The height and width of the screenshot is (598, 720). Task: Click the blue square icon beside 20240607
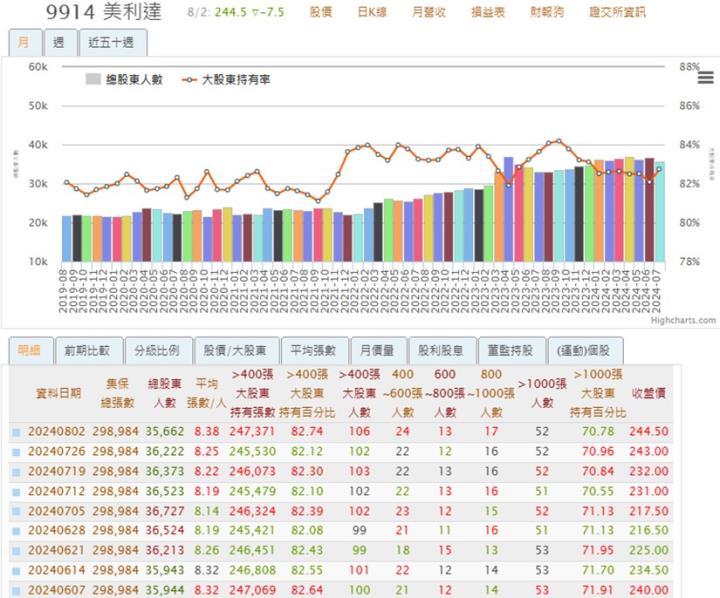tap(16, 591)
